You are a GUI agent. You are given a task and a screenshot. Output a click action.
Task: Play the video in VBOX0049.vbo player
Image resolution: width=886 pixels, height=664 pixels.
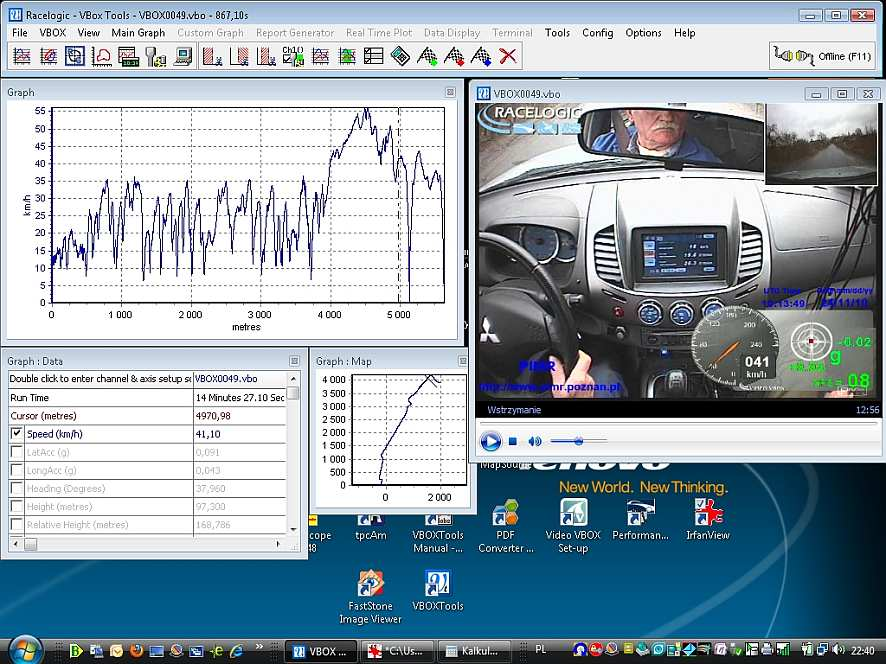coord(490,441)
